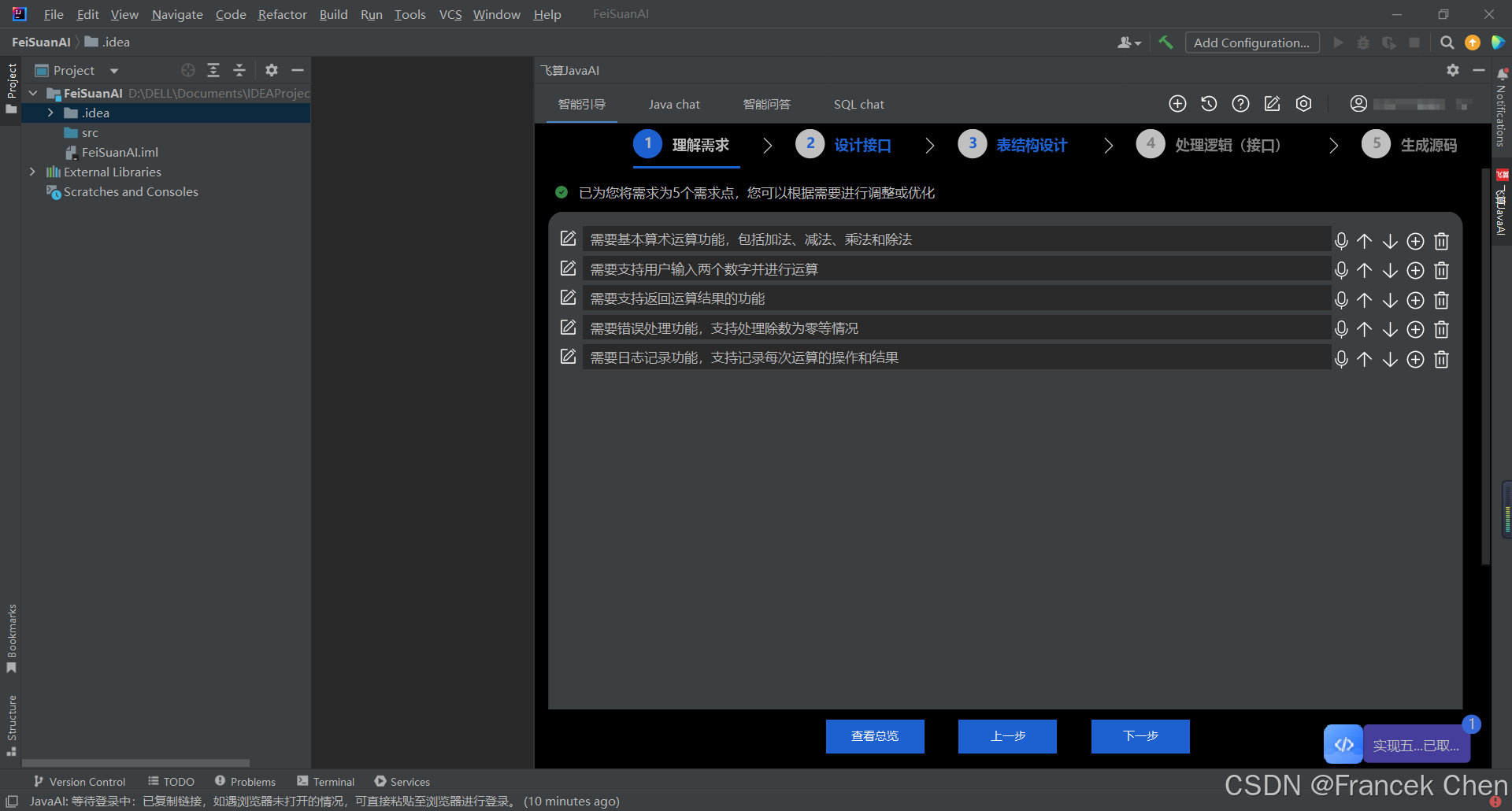Open step 4 处理逻辑（接口）
The image size is (1512, 811).
(1209, 144)
